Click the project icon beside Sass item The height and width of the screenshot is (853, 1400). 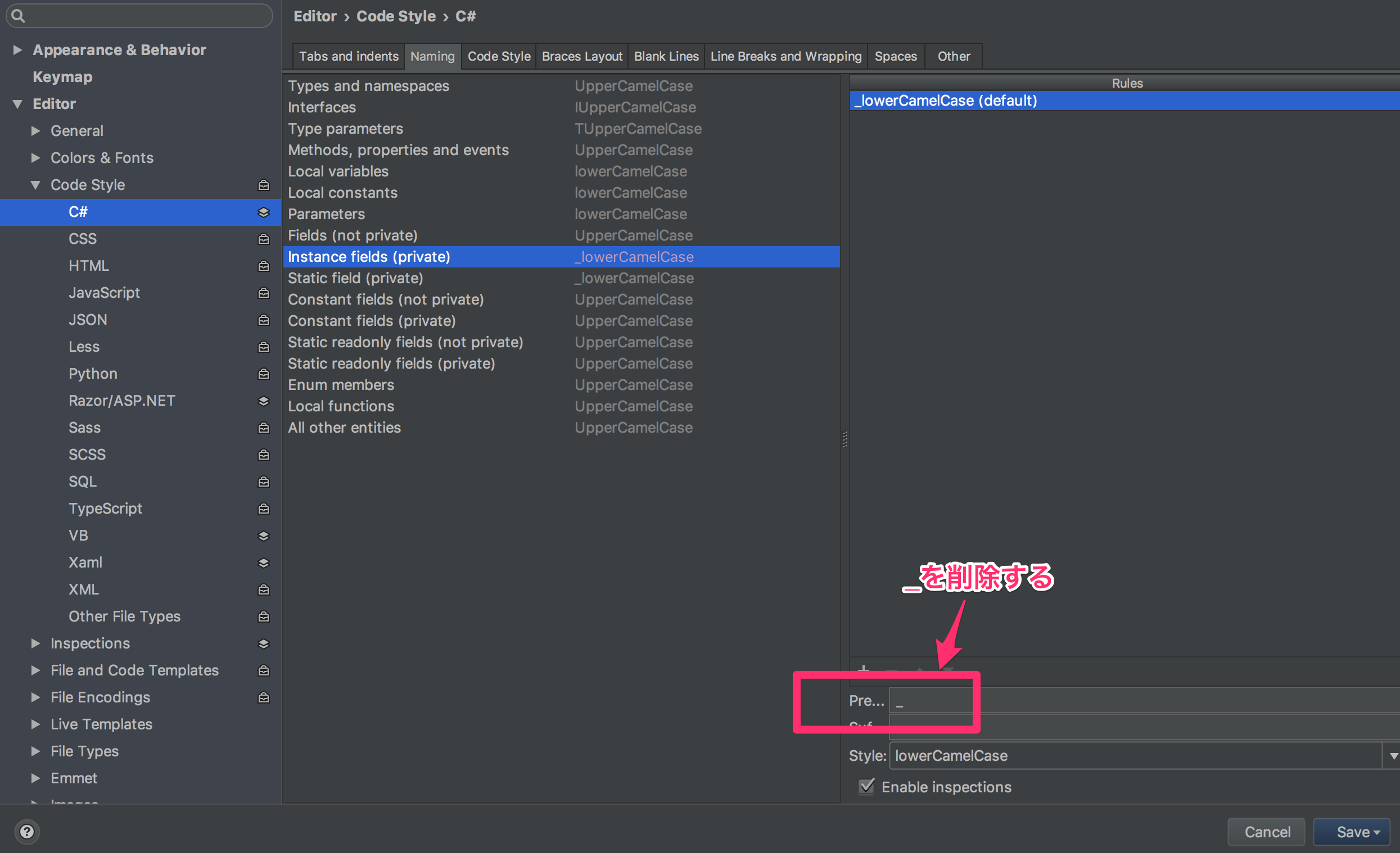click(264, 428)
